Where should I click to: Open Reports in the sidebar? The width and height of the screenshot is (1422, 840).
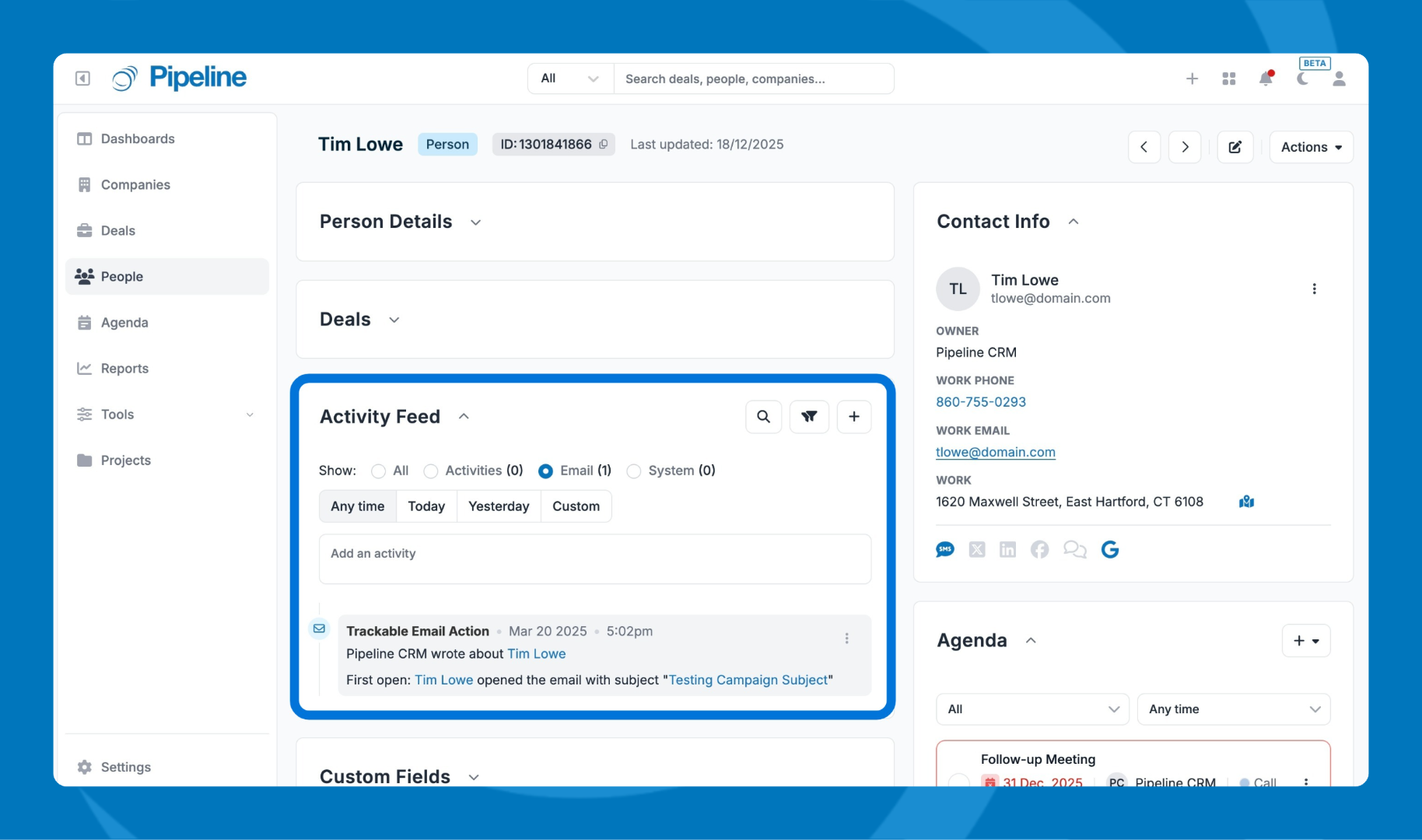124,369
